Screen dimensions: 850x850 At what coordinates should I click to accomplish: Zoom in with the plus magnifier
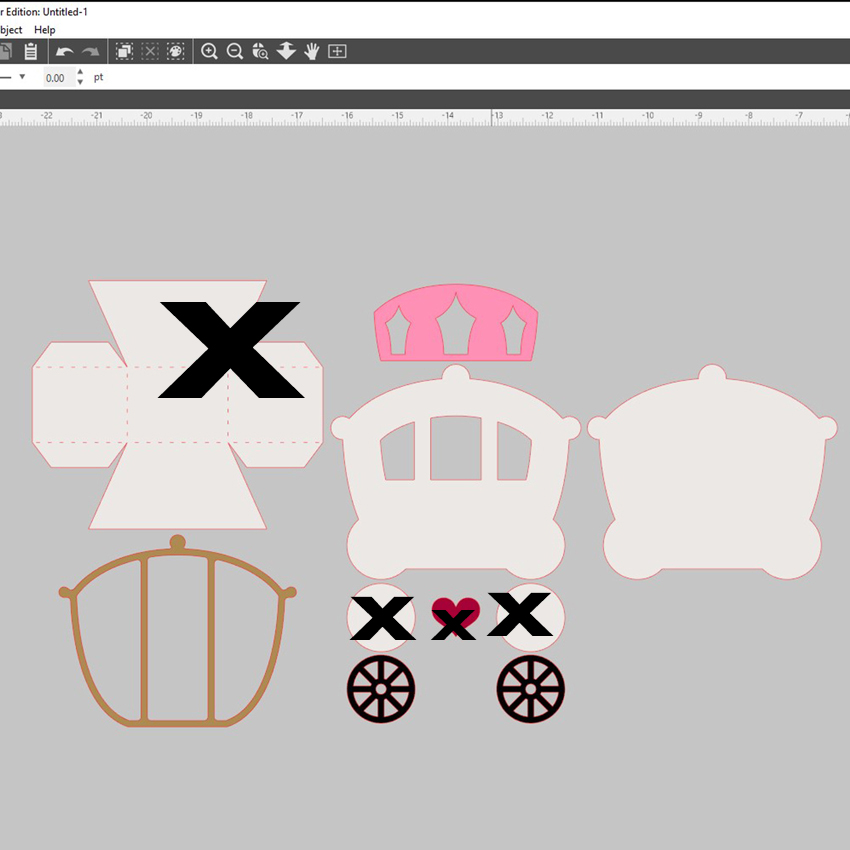click(x=209, y=51)
